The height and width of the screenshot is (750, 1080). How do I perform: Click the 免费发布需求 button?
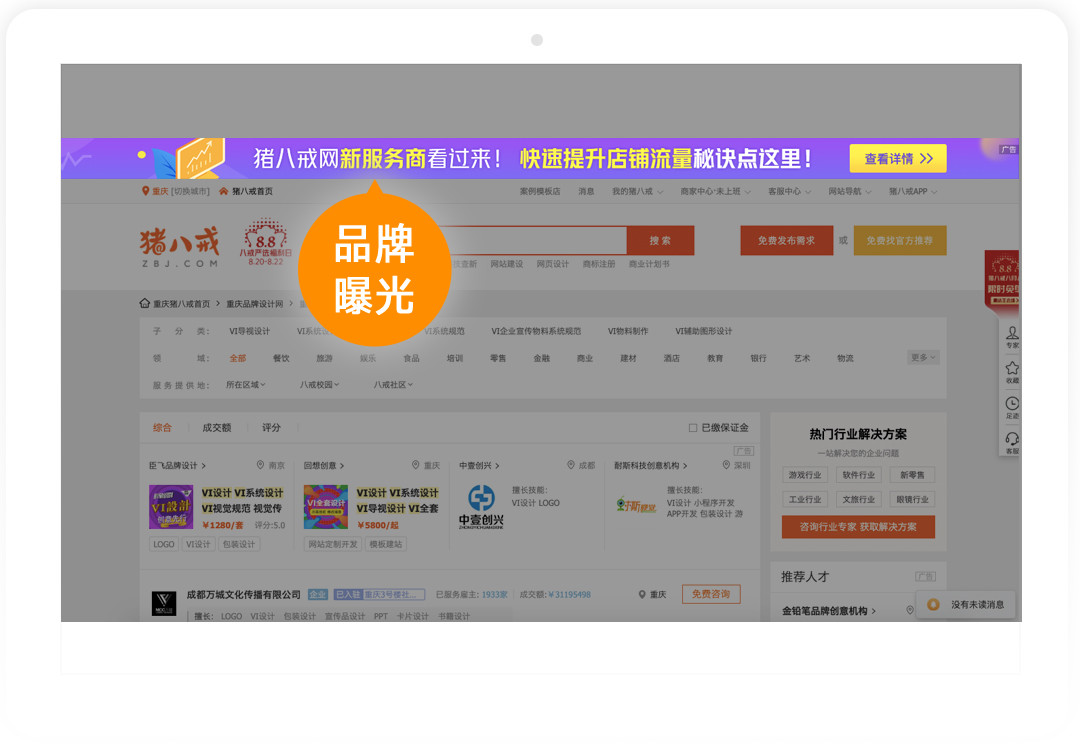(787, 240)
